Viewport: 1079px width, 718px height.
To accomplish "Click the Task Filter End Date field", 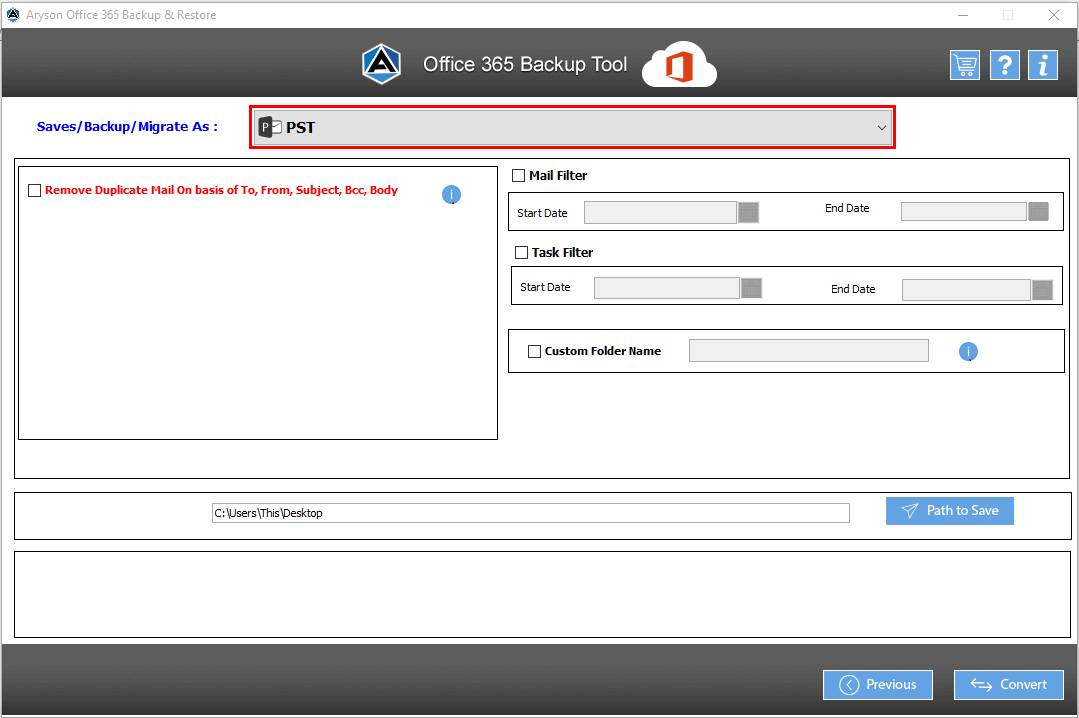I will tap(966, 290).
